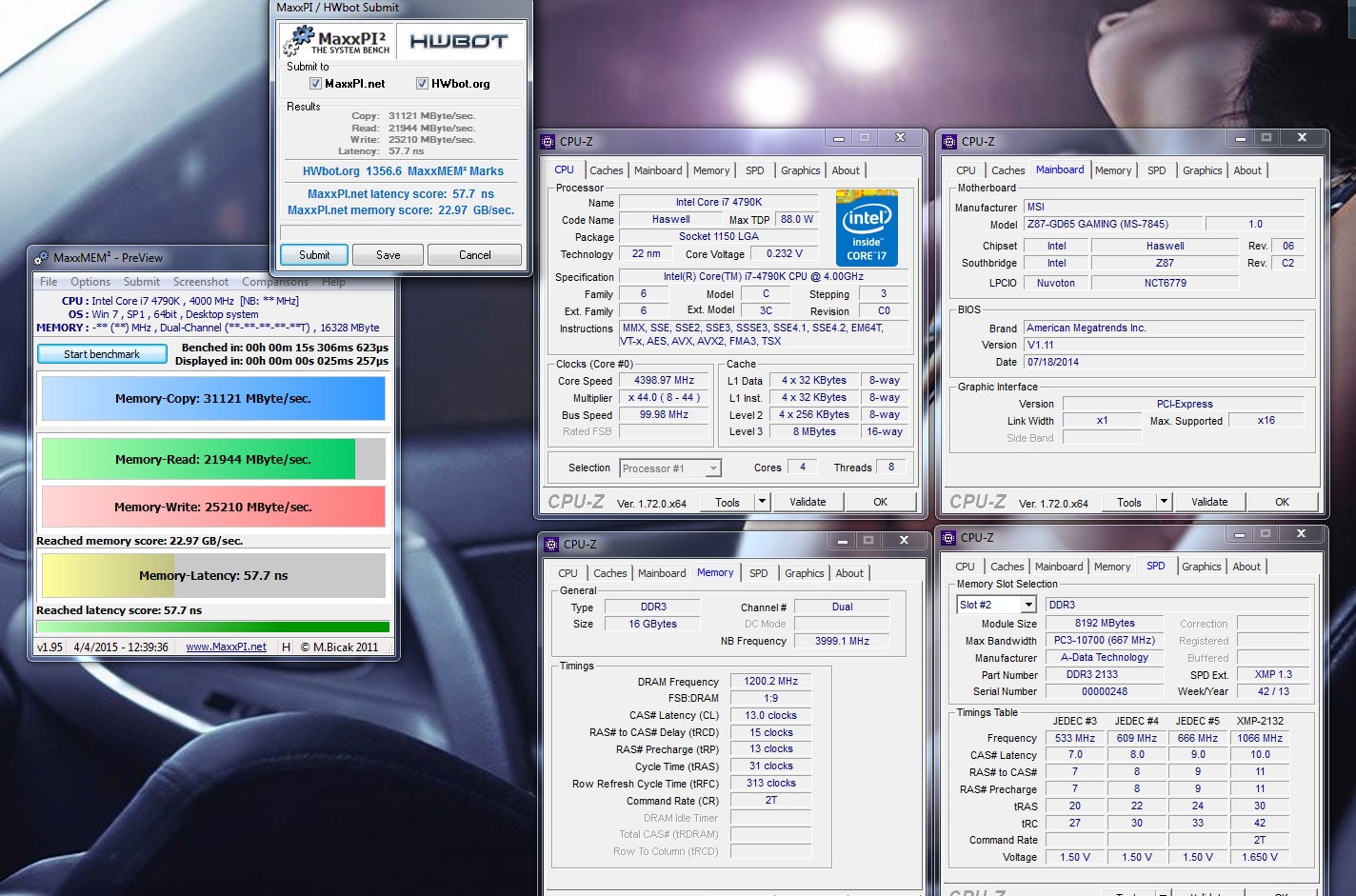Click Save button in HWbot Submit dialog
The image size is (1356, 896).
[389, 255]
